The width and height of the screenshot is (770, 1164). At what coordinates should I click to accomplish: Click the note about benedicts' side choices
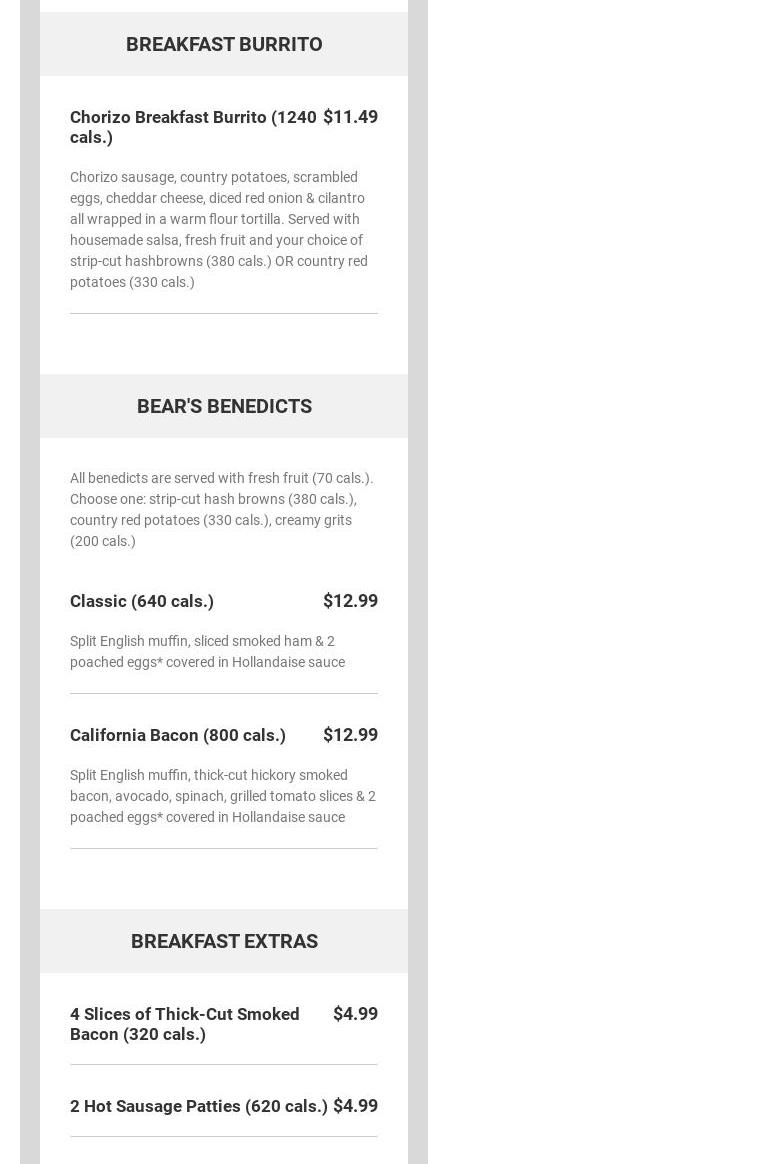tap(221, 509)
